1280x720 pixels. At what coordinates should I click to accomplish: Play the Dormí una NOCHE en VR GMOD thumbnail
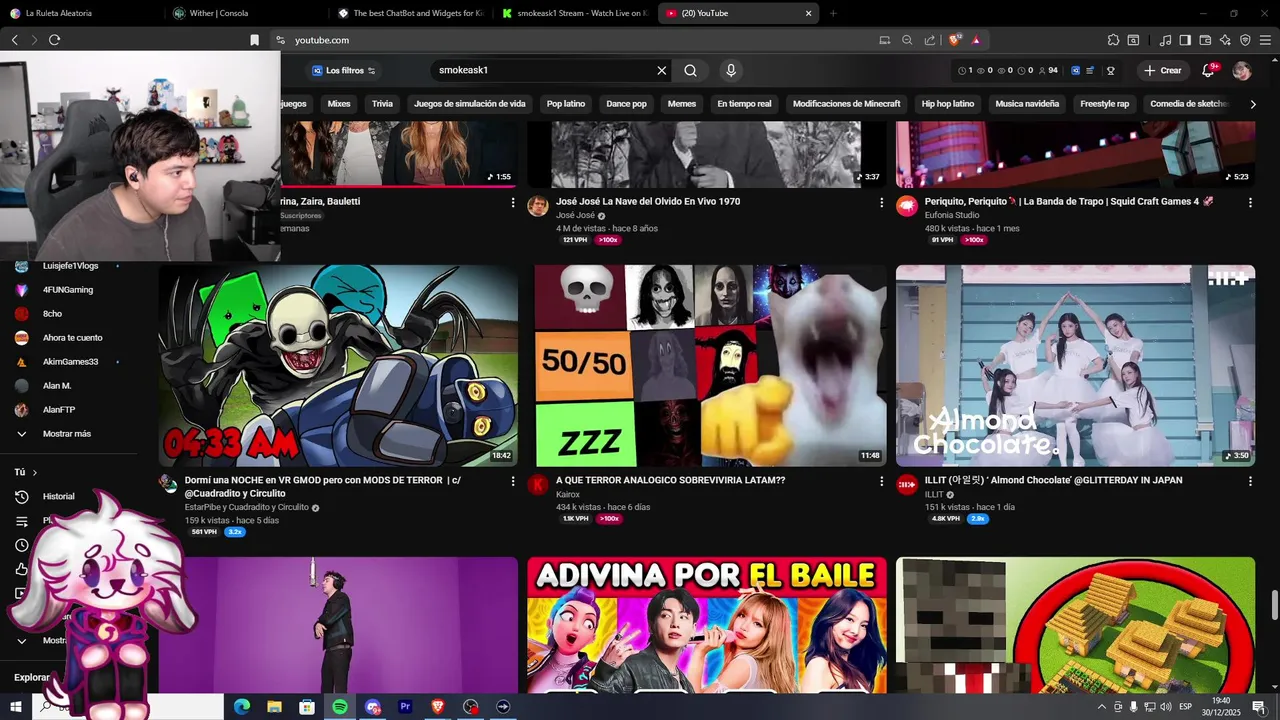point(338,365)
